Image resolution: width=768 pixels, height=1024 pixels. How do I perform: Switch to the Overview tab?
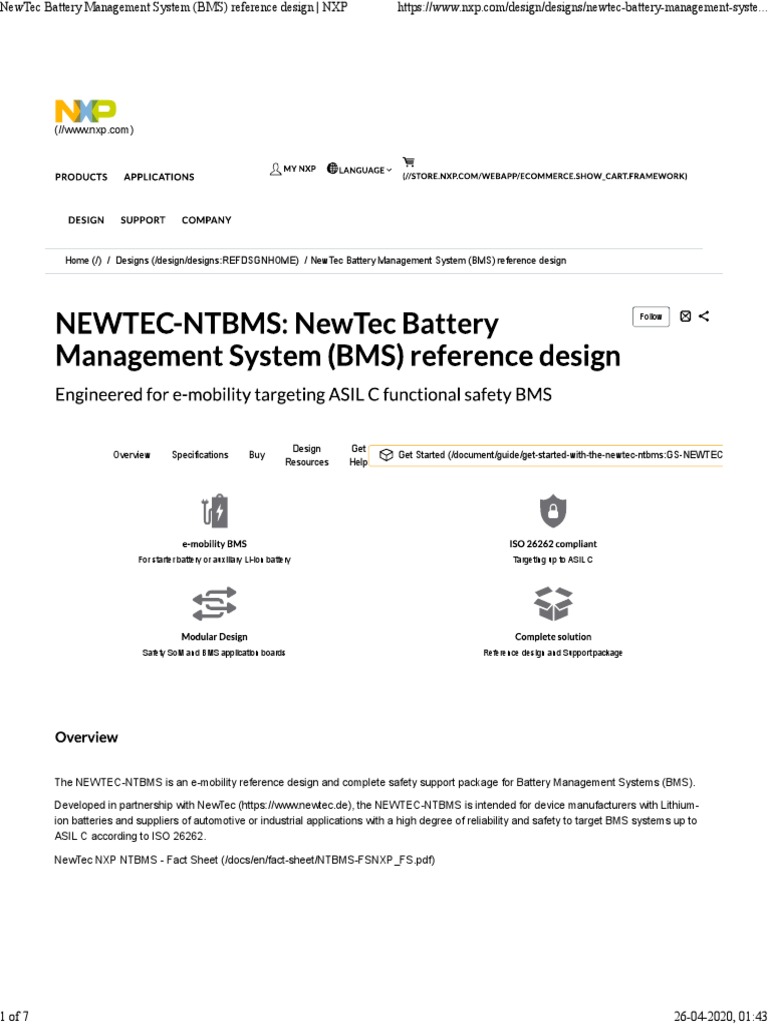click(131, 455)
